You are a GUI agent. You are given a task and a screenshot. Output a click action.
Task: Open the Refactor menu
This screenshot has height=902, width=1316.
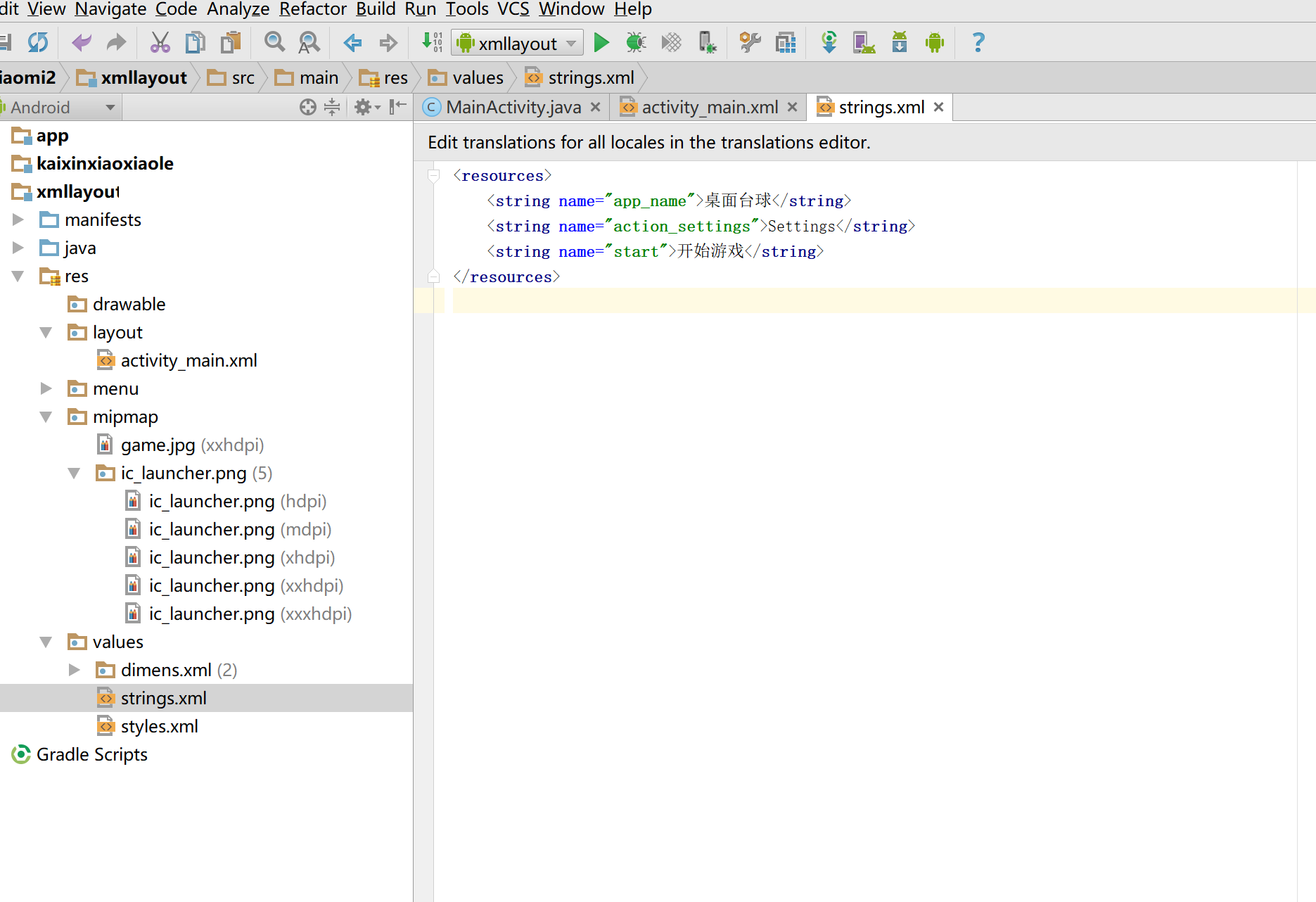coord(313,9)
